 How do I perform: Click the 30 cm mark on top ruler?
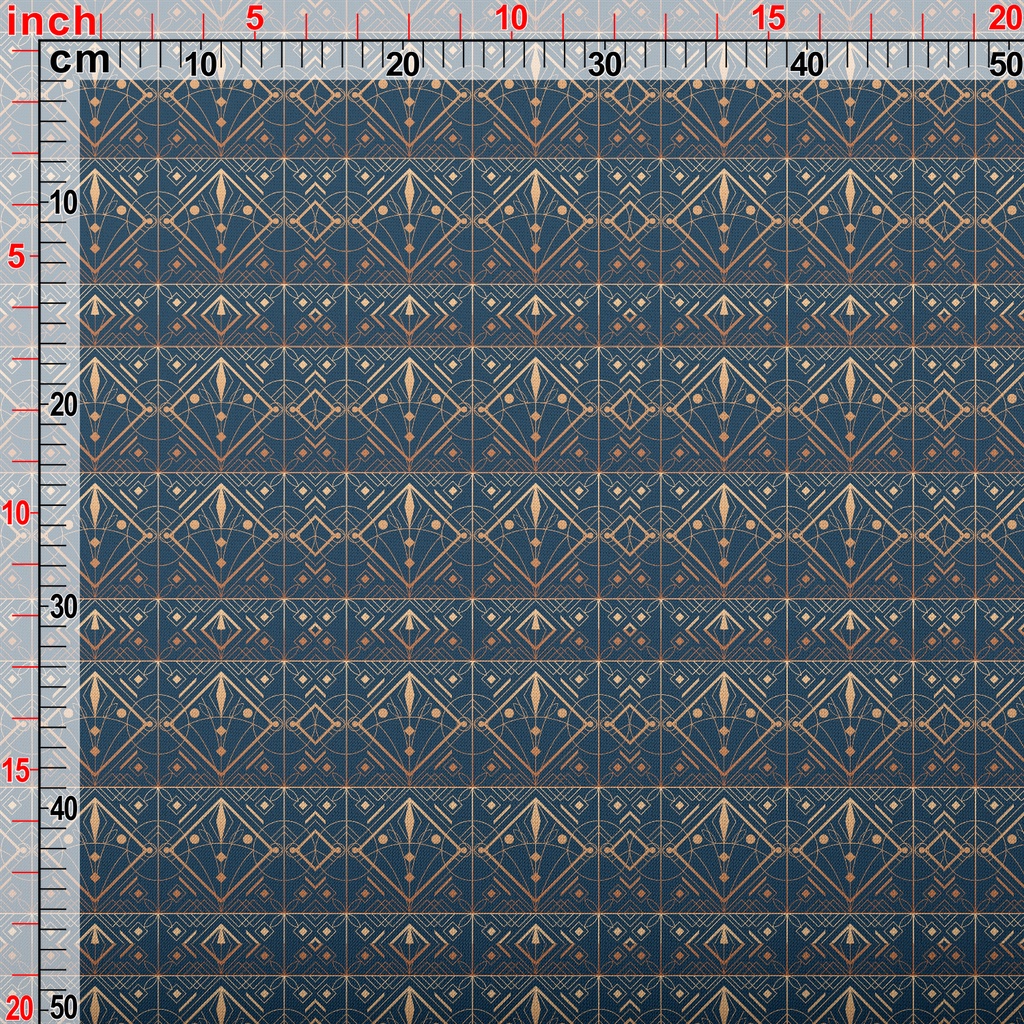605,65
